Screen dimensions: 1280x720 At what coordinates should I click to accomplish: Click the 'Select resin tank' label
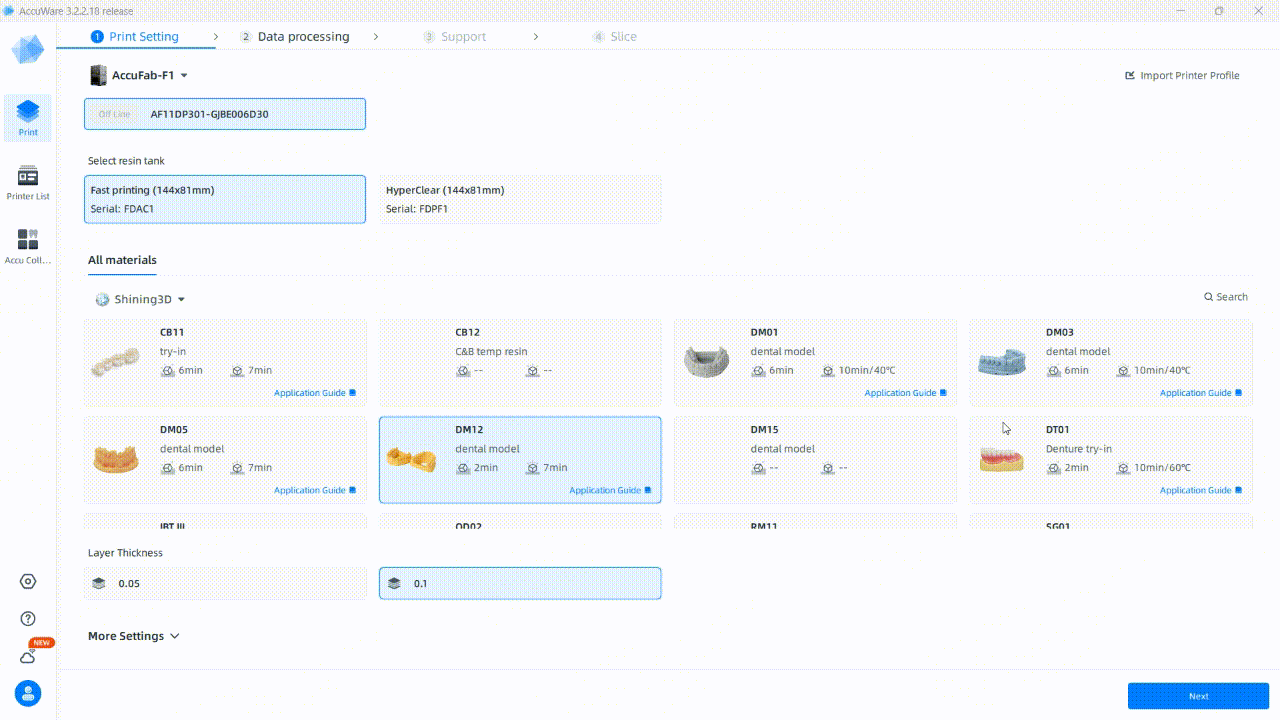coord(126,161)
